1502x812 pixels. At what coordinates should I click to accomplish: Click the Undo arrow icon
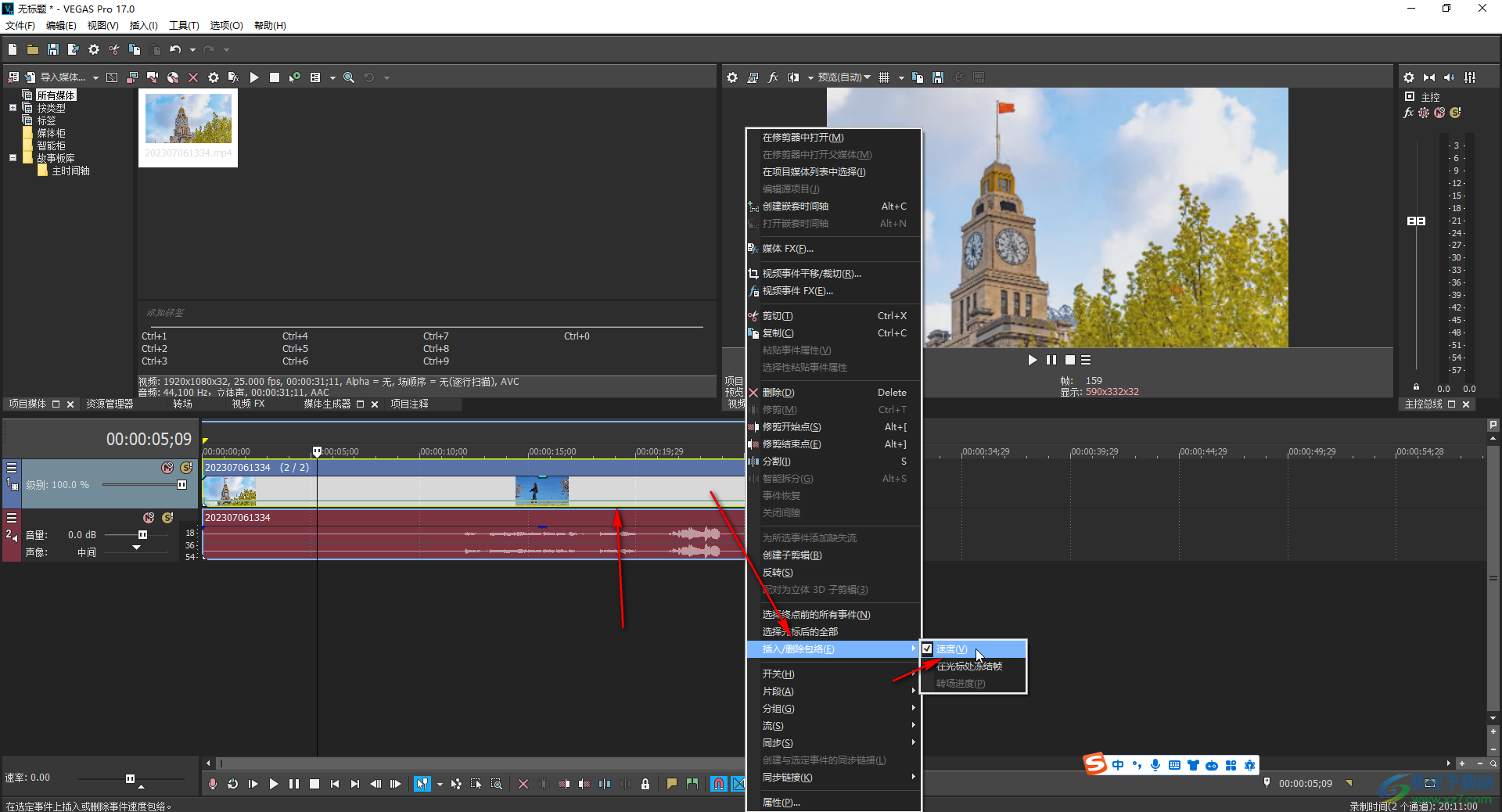pos(175,49)
